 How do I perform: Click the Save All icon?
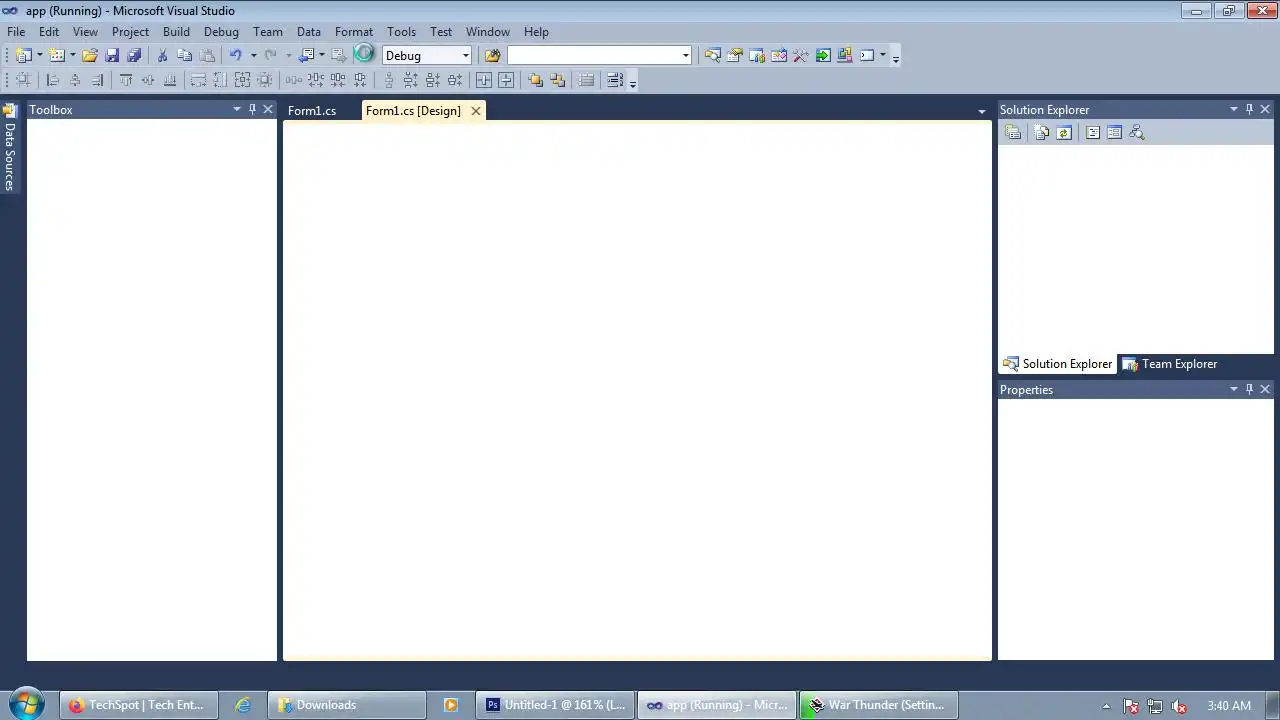tap(134, 56)
